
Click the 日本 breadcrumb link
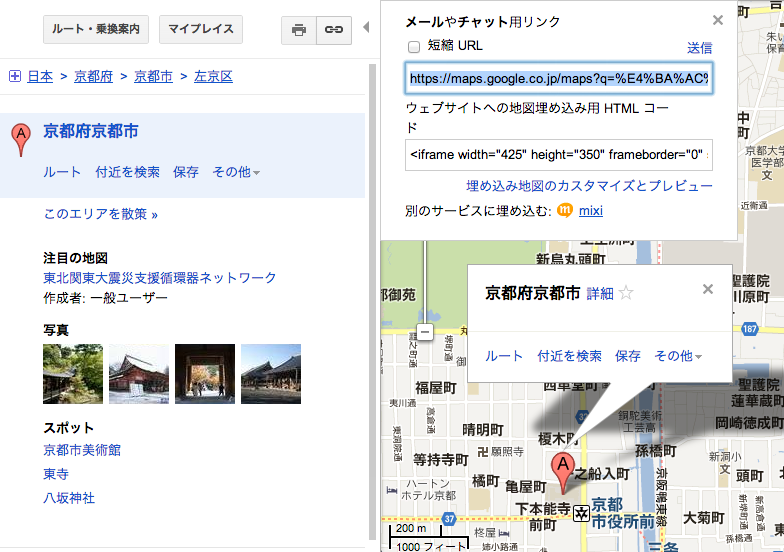pos(40,76)
